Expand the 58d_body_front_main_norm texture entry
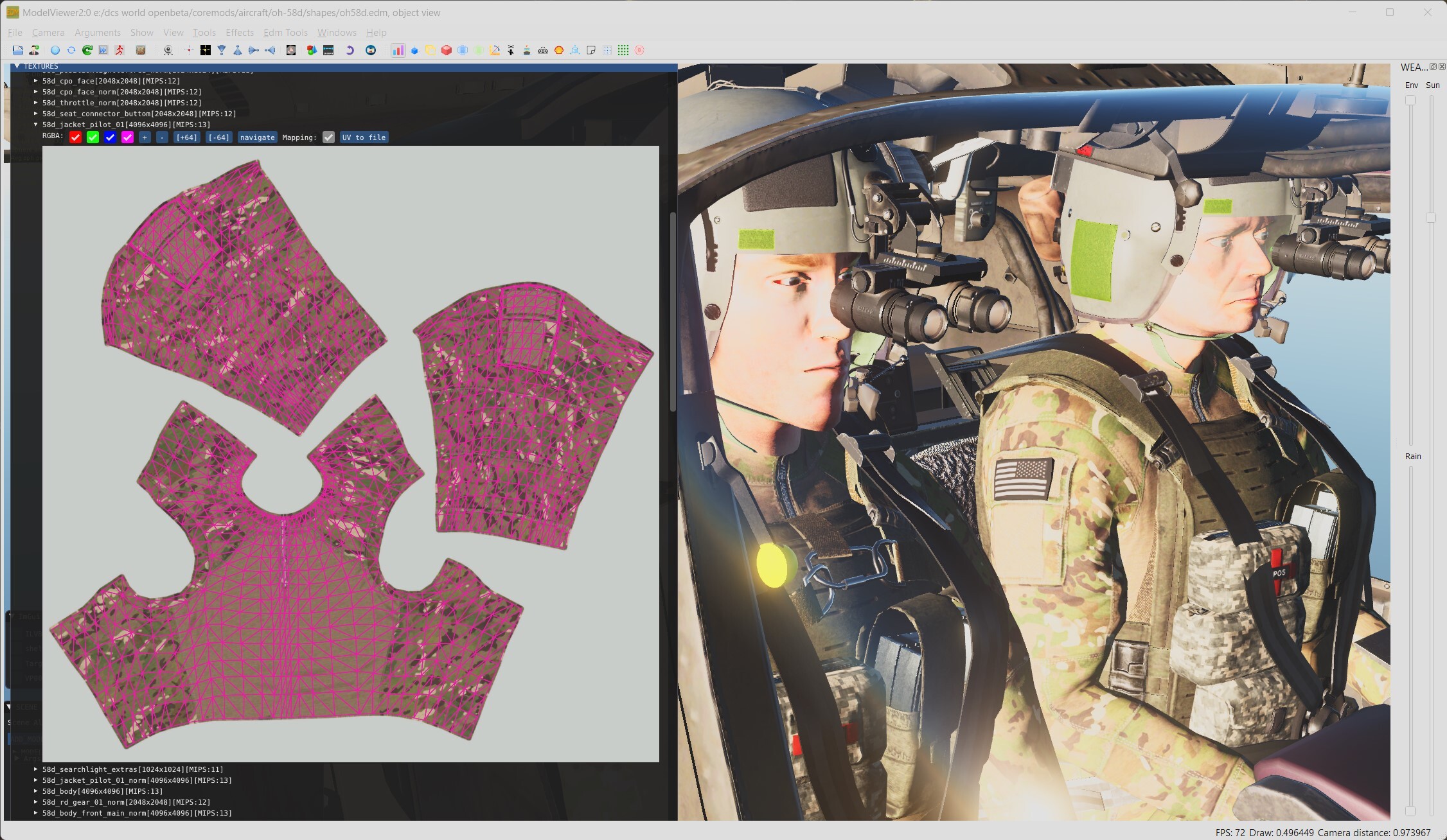 pyautogui.click(x=36, y=813)
